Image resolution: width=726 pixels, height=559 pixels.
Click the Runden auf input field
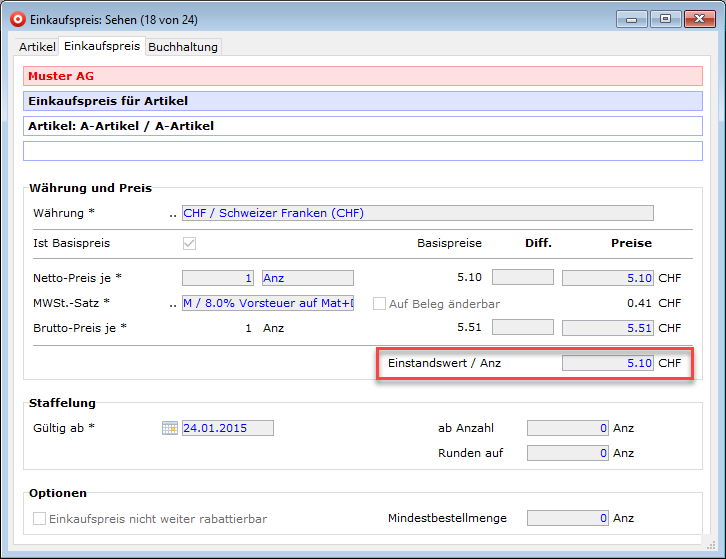(x=567, y=453)
